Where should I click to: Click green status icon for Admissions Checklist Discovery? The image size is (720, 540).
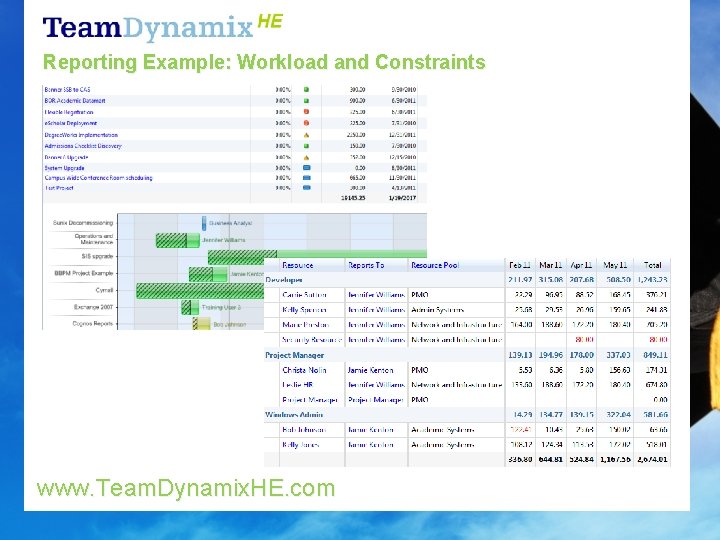point(307,146)
